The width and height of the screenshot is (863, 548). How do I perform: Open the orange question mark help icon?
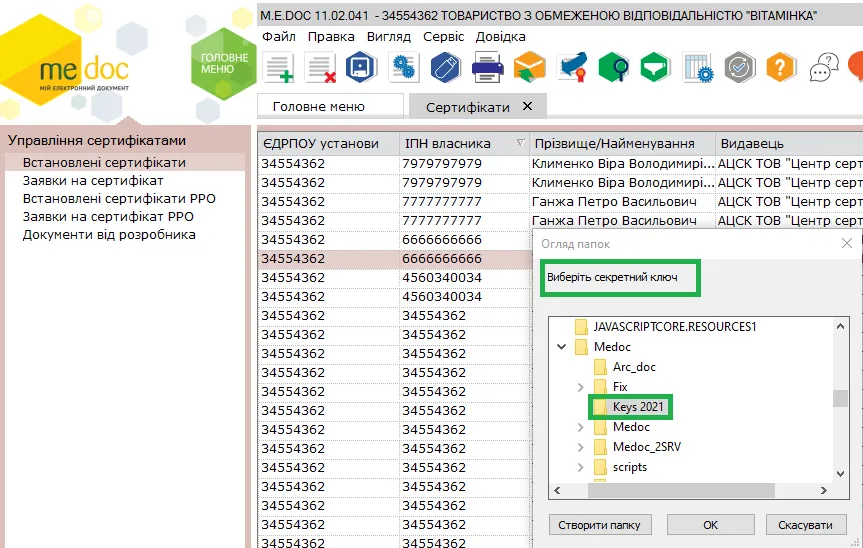click(x=781, y=68)
